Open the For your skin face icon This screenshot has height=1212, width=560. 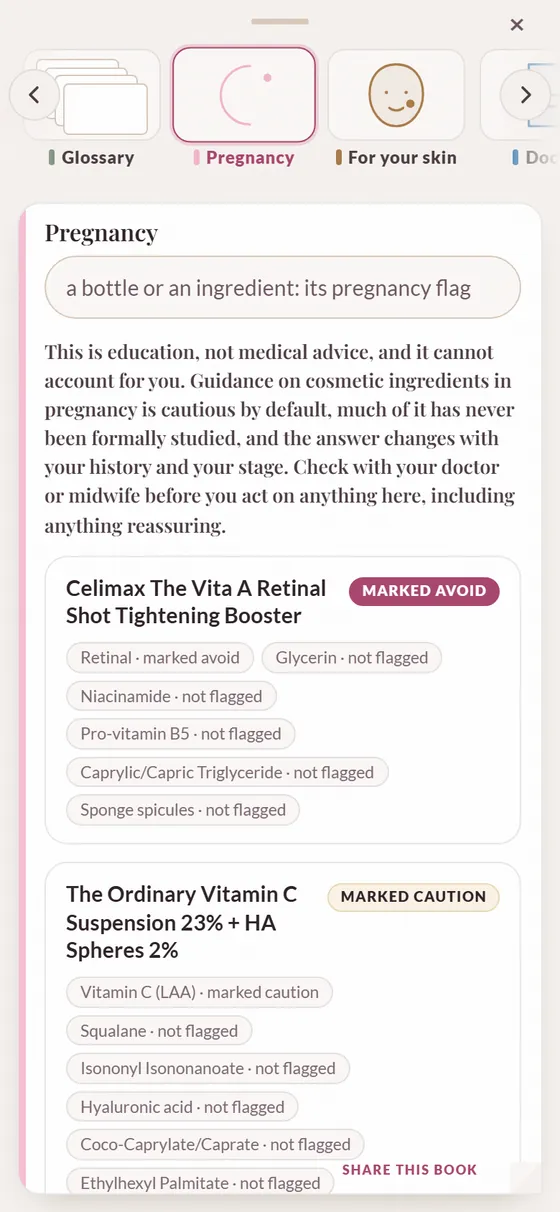(396, 95)
